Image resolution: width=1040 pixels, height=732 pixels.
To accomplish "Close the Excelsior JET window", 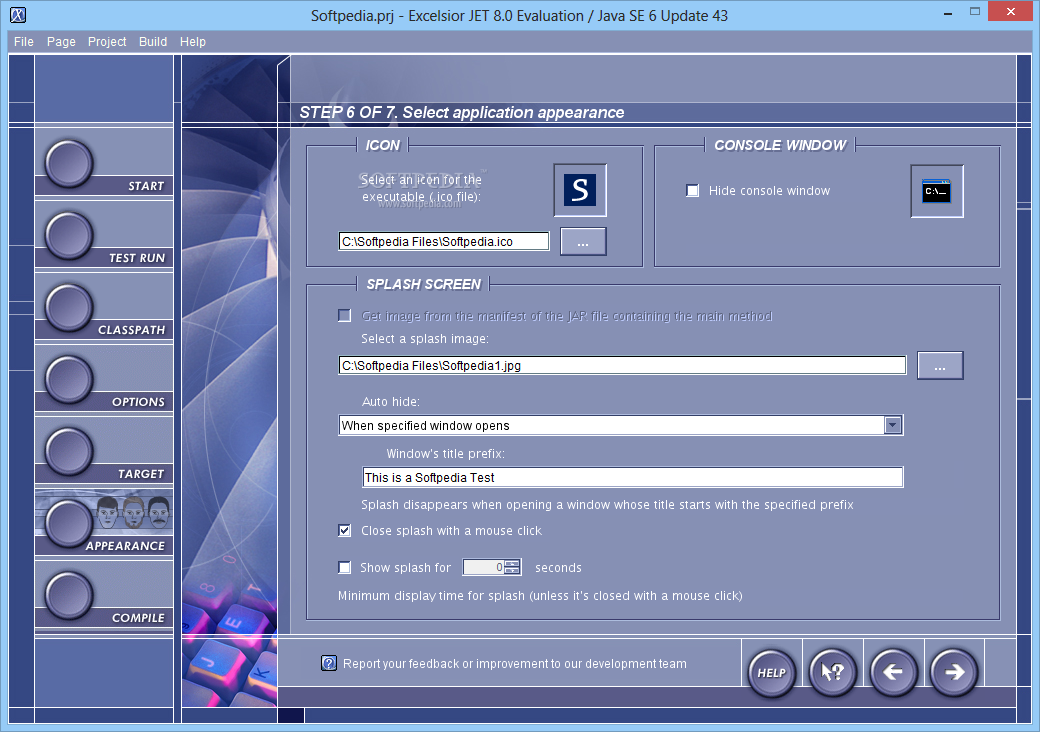I will (1011, 11).
